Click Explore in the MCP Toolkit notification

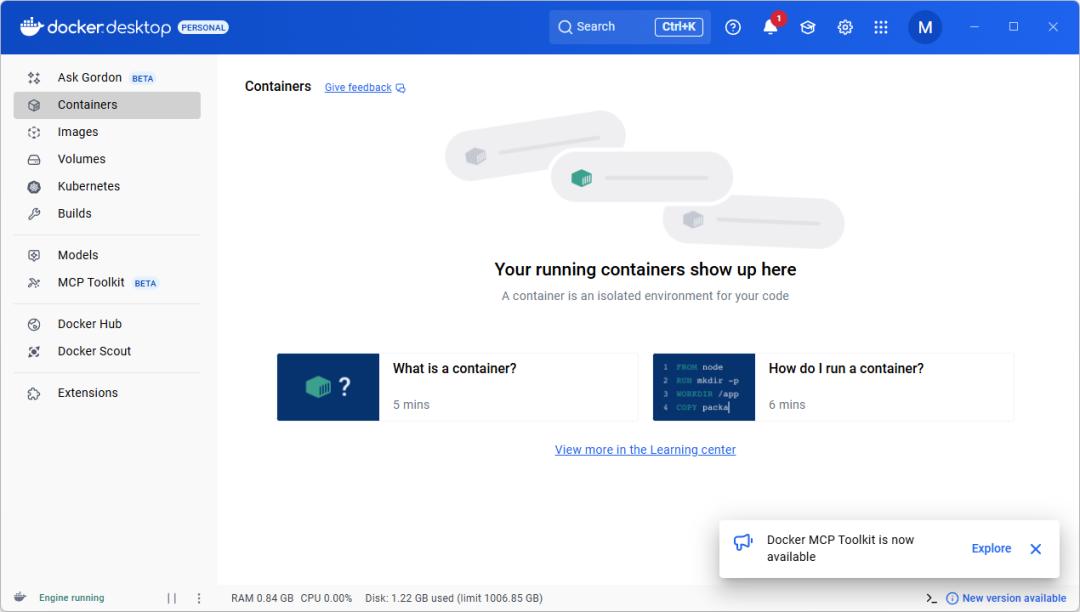click(991, 549)
